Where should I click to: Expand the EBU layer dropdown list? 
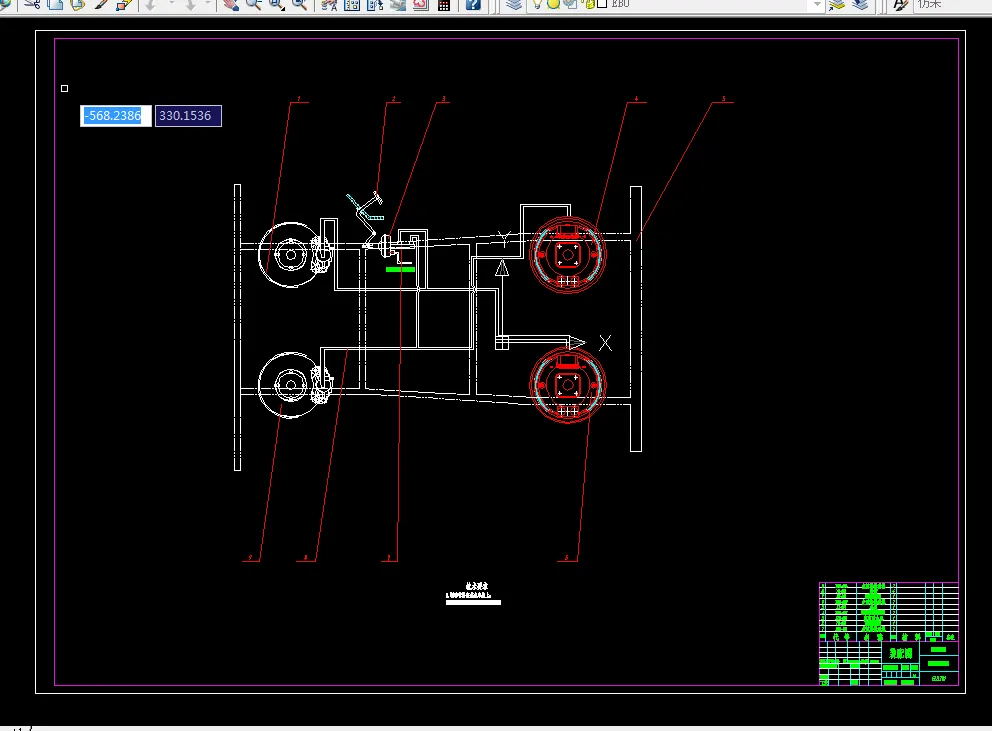(x=817, y=4)
